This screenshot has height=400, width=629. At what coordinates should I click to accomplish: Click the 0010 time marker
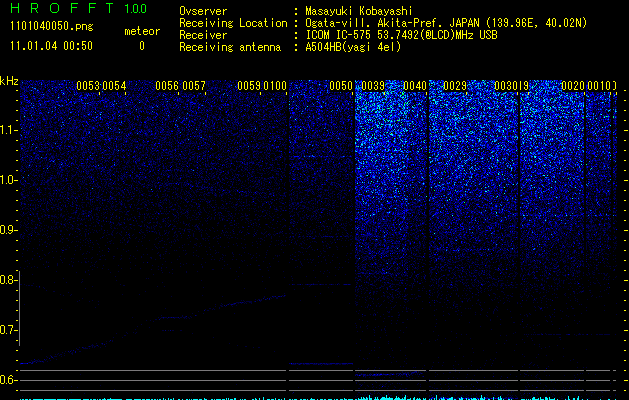599,86
